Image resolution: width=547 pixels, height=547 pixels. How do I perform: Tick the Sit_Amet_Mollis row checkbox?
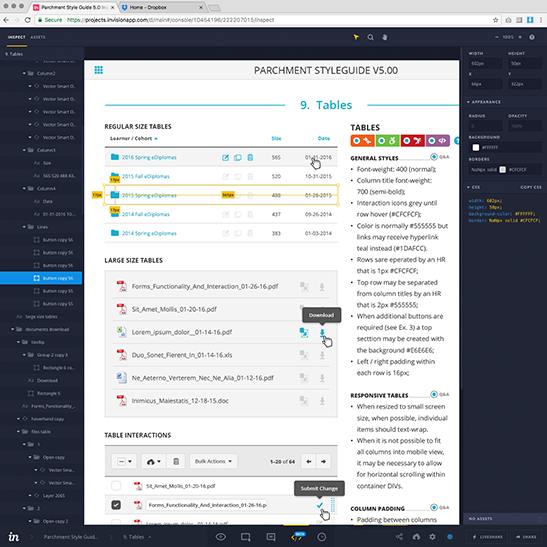pos(116,486)
